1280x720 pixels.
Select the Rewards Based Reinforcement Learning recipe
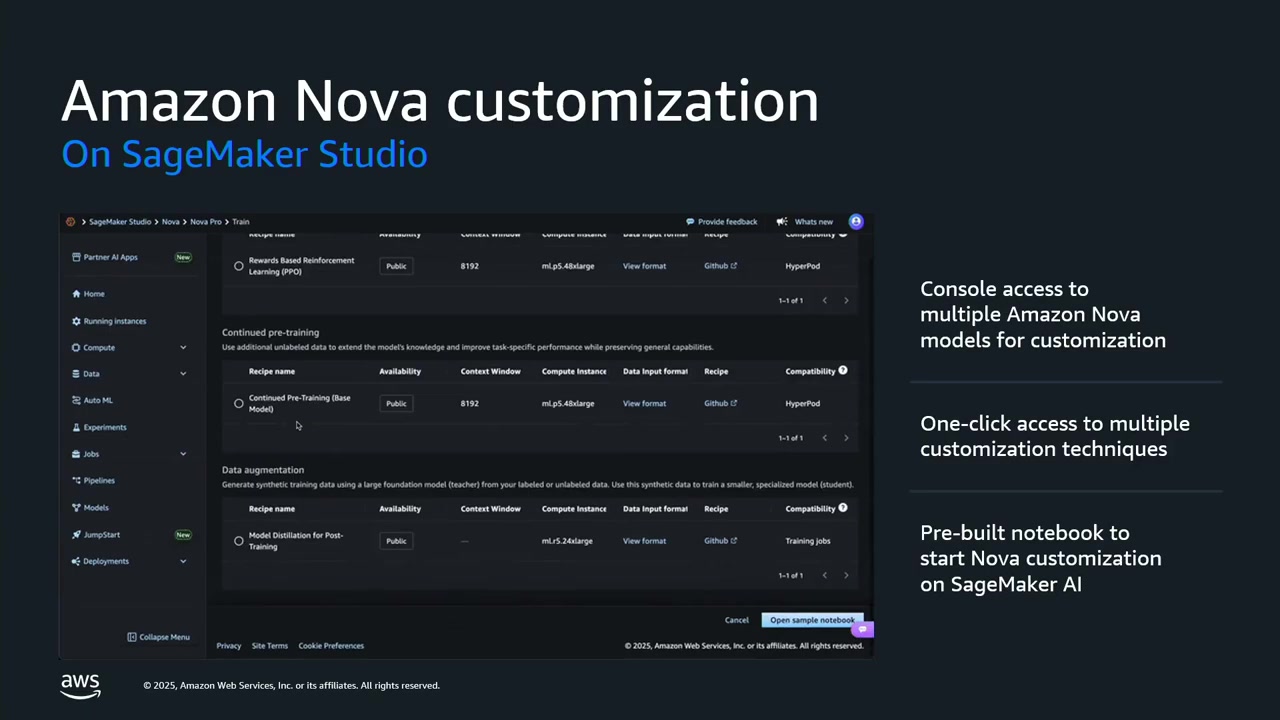pos(238,265)
